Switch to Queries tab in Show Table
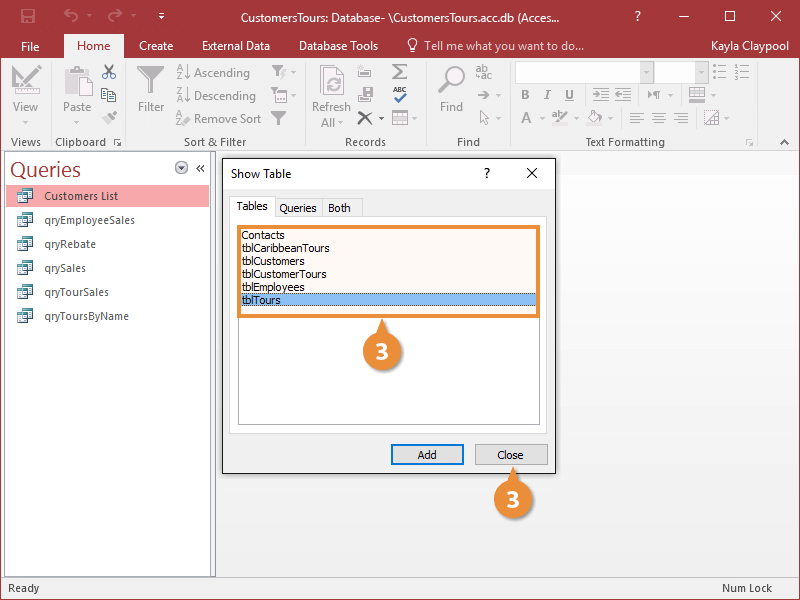Viewport: 800px width, 600px height. [298, 208]
